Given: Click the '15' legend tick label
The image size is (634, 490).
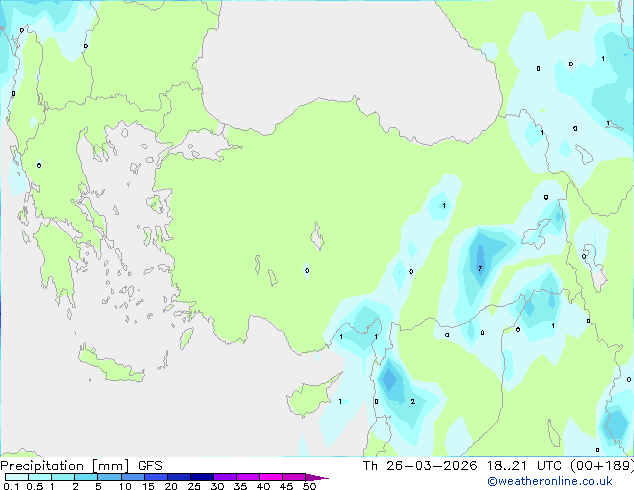Looking at the screenshot, I should coord(148,486).
